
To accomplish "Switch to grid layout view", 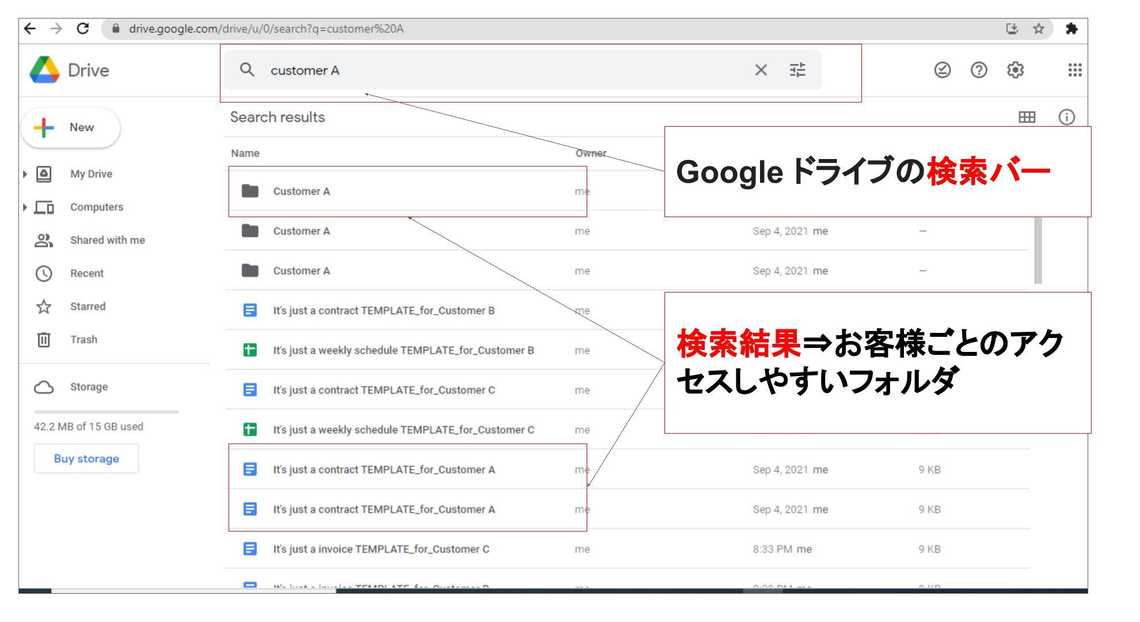I will (1027, 117).
